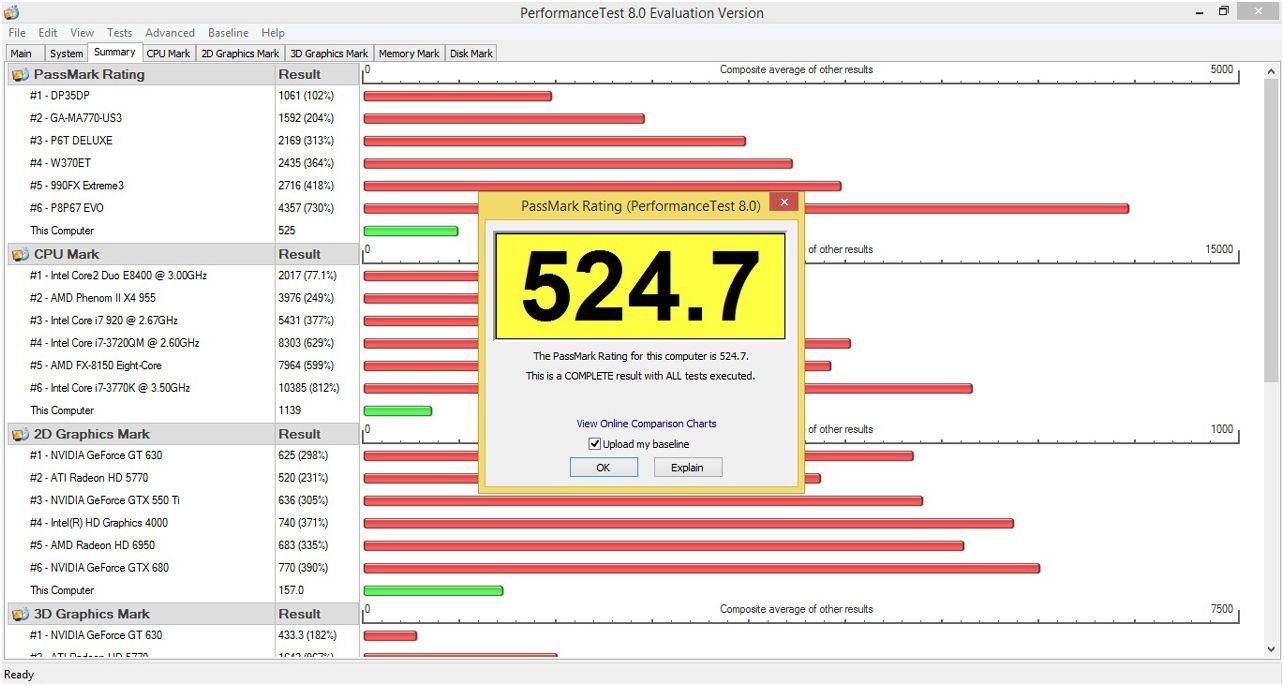The image size is (1284, 686).
Task: Toggle the "Upload my baseline" checkbox
Action: tap(595, 443)
